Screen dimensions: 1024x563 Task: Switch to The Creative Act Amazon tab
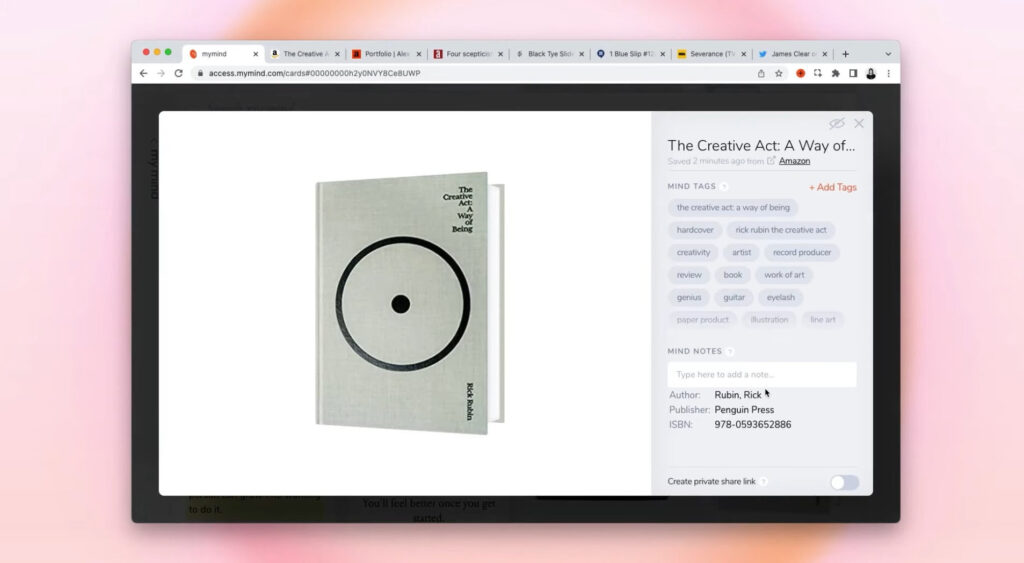point(305,54)
